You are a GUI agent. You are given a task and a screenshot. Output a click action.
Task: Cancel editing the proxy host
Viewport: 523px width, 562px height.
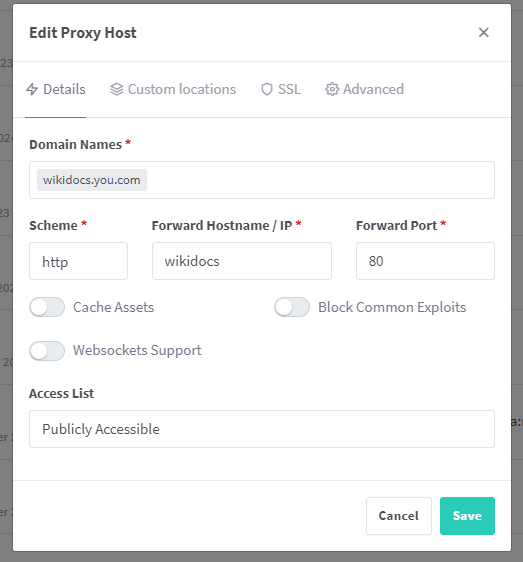[399, 516]
